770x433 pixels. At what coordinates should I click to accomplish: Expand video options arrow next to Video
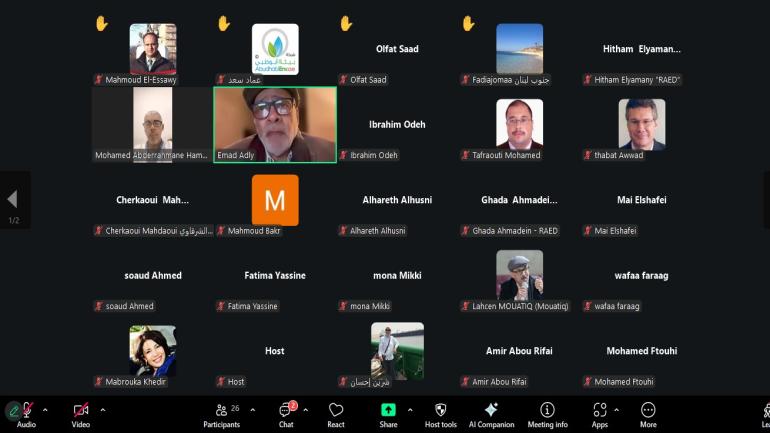pyautogui.click(x=102, y=409)
